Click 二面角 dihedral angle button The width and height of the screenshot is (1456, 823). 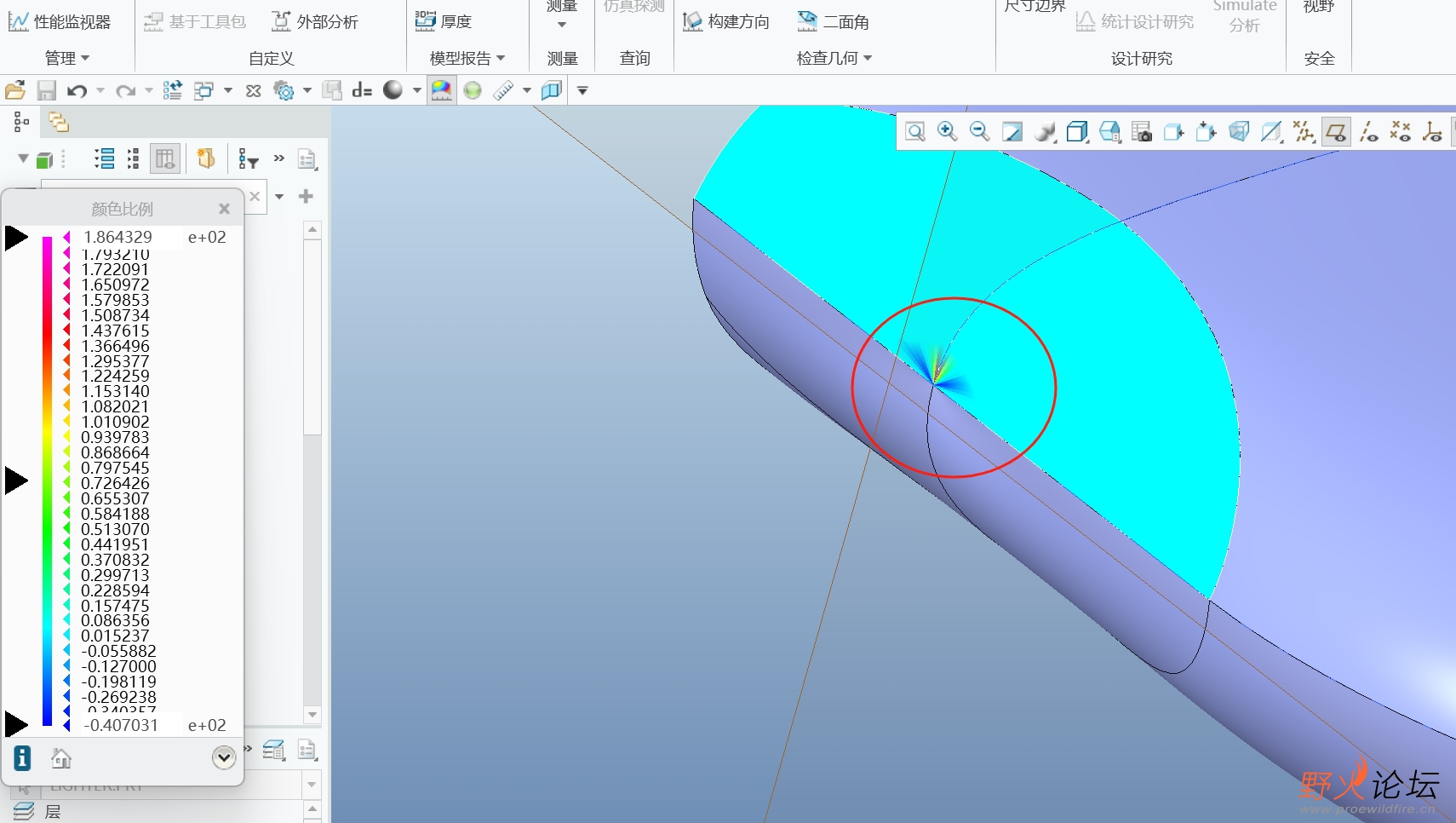tap(834, 21)
